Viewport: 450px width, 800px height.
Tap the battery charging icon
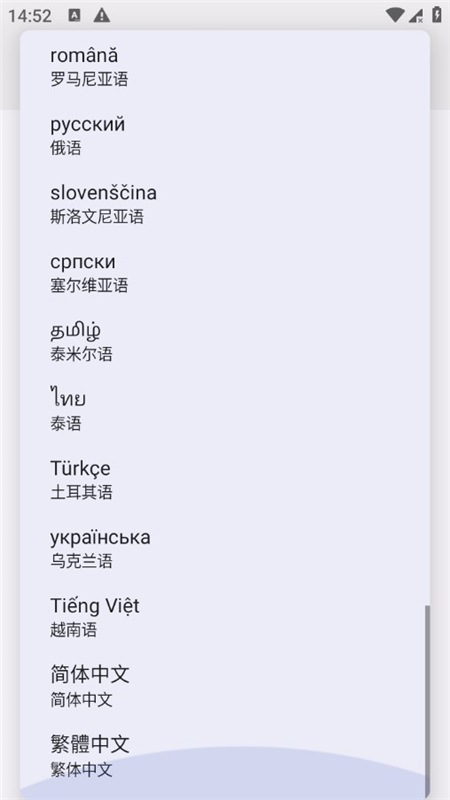[437, 15]
